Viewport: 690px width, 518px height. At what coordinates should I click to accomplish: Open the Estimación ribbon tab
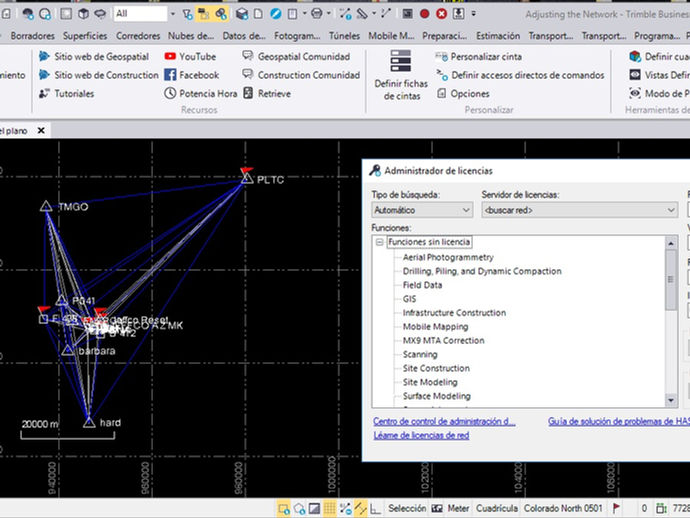[498, 36]
